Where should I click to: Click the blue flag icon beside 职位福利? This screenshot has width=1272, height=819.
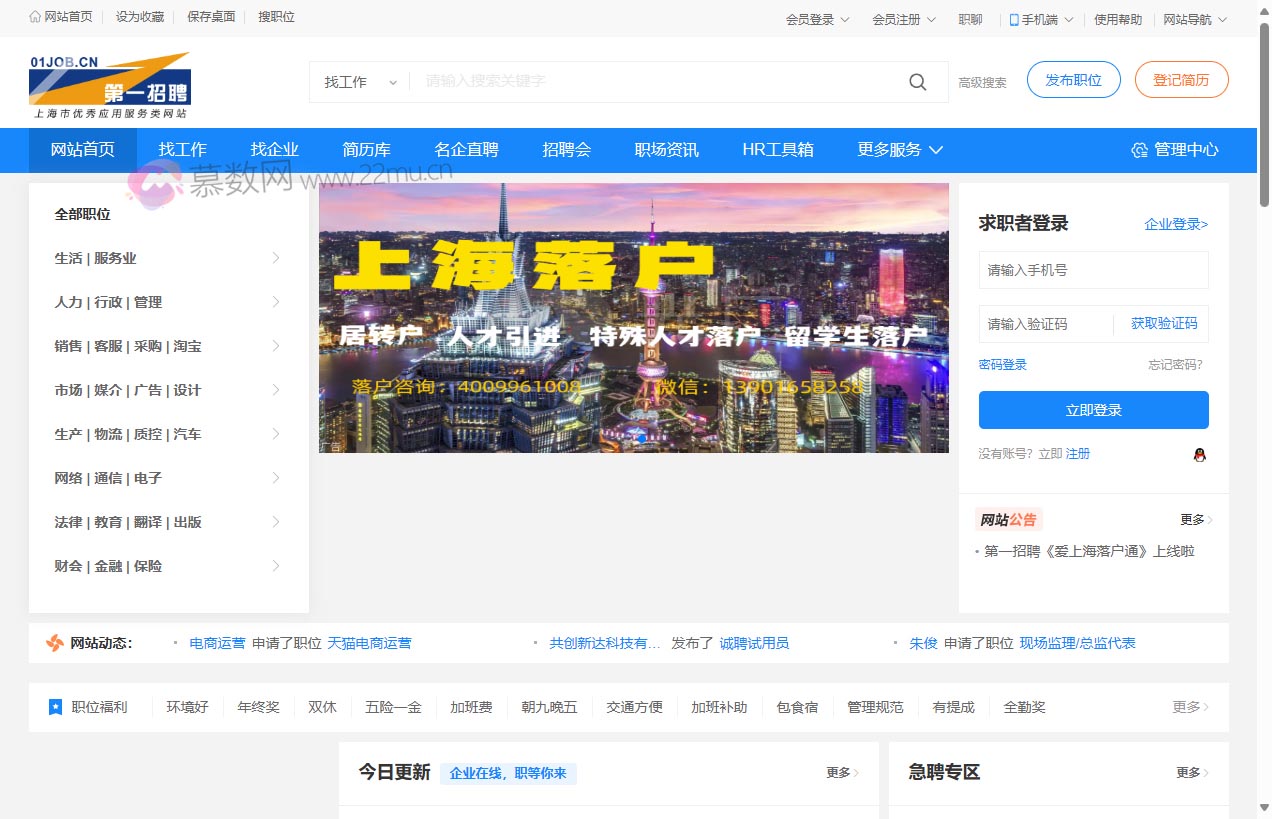[55, 707]
